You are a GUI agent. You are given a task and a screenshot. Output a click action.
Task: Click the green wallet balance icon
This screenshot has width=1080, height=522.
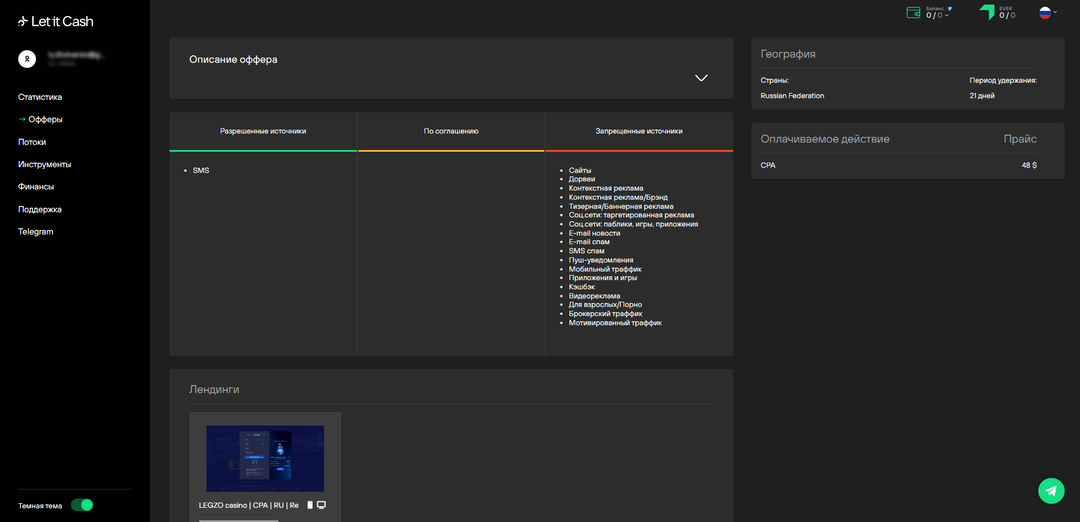(913, 13)
